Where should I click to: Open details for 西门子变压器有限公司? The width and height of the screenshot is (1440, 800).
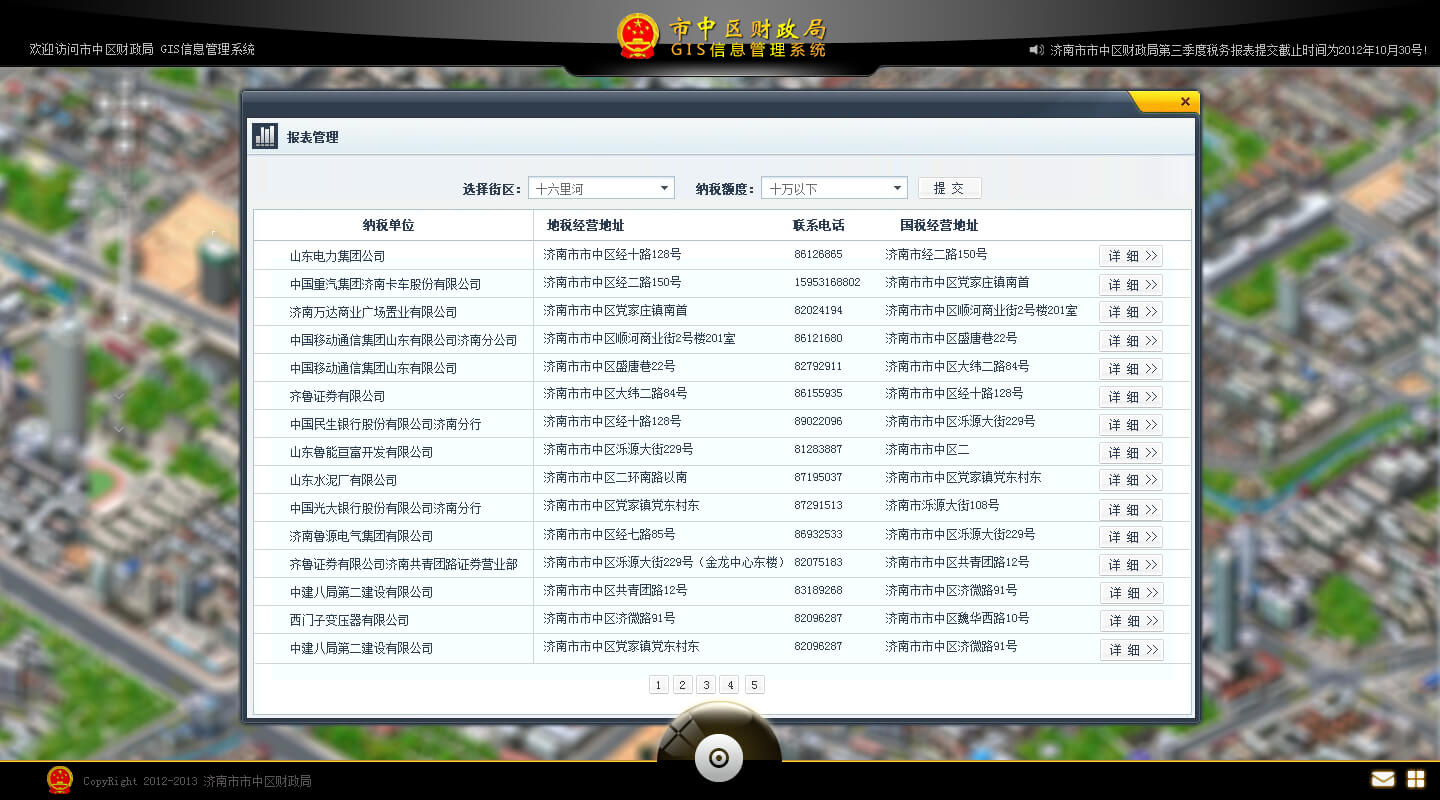[x=1131, y=621]
